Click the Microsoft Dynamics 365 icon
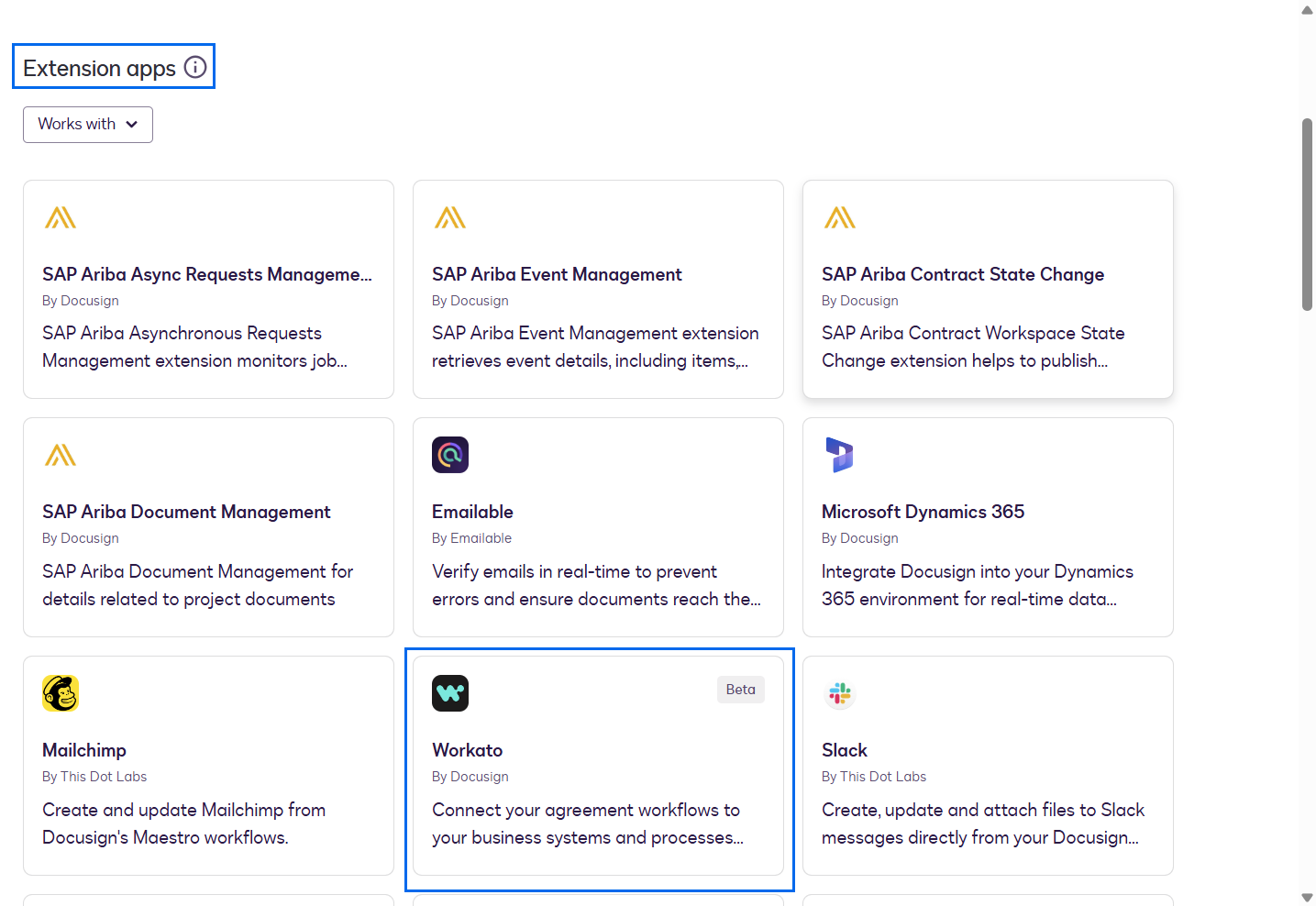 [840, 455]
